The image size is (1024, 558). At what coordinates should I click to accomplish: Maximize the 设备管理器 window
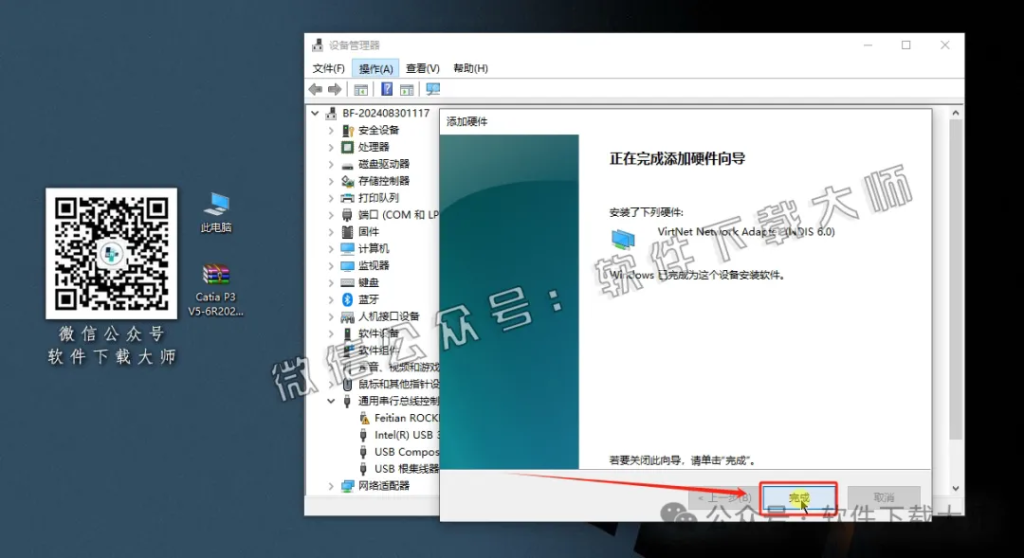pyautogui.click(x=906, y=45)
